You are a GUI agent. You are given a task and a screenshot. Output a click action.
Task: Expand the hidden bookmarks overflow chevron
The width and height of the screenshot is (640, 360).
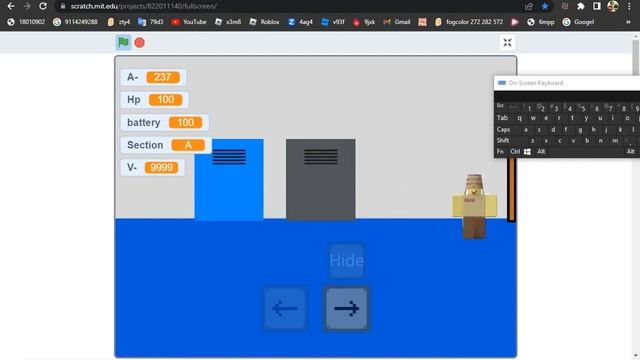[x=628, y=22]
